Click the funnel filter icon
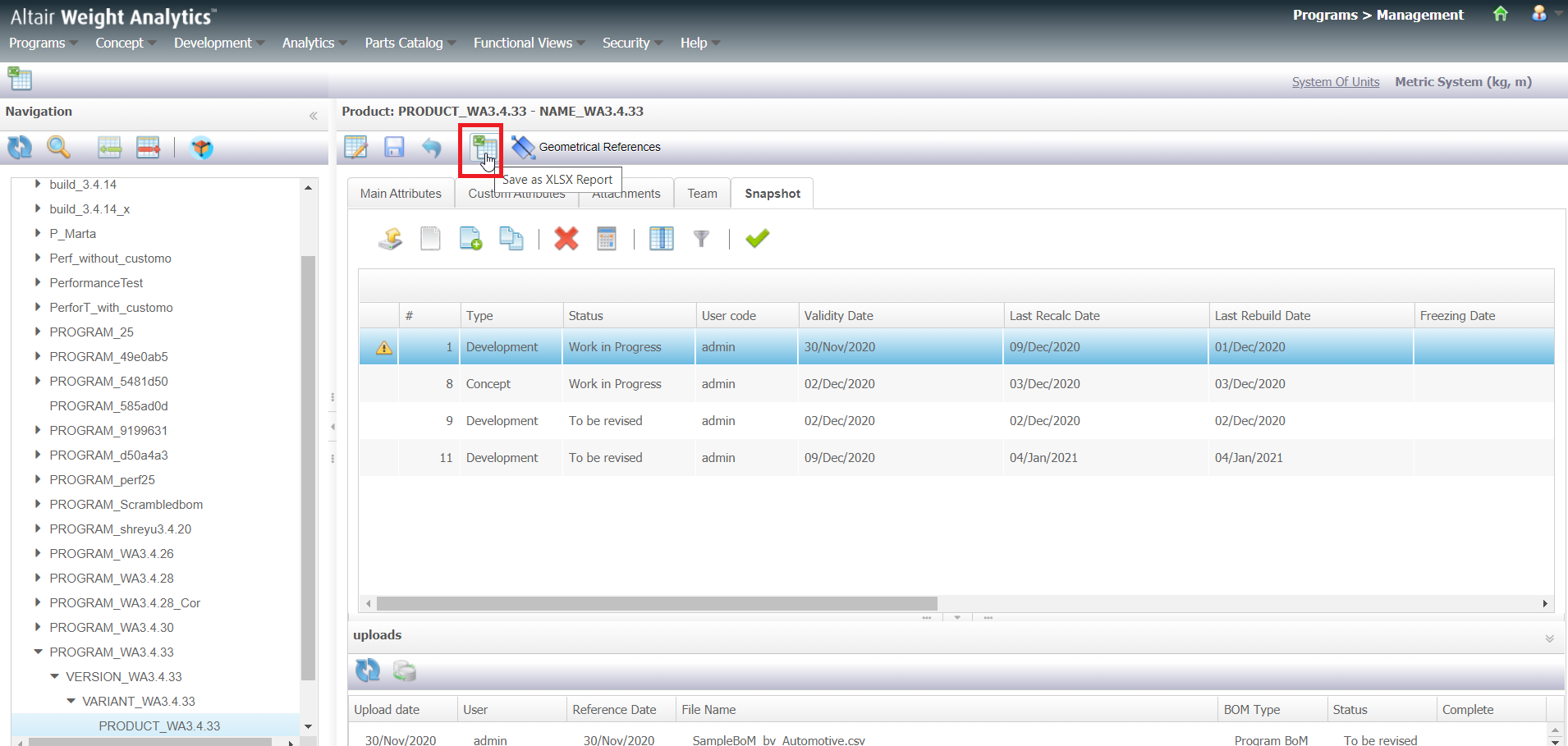The image size is (1568, 746). click(701, 239)
